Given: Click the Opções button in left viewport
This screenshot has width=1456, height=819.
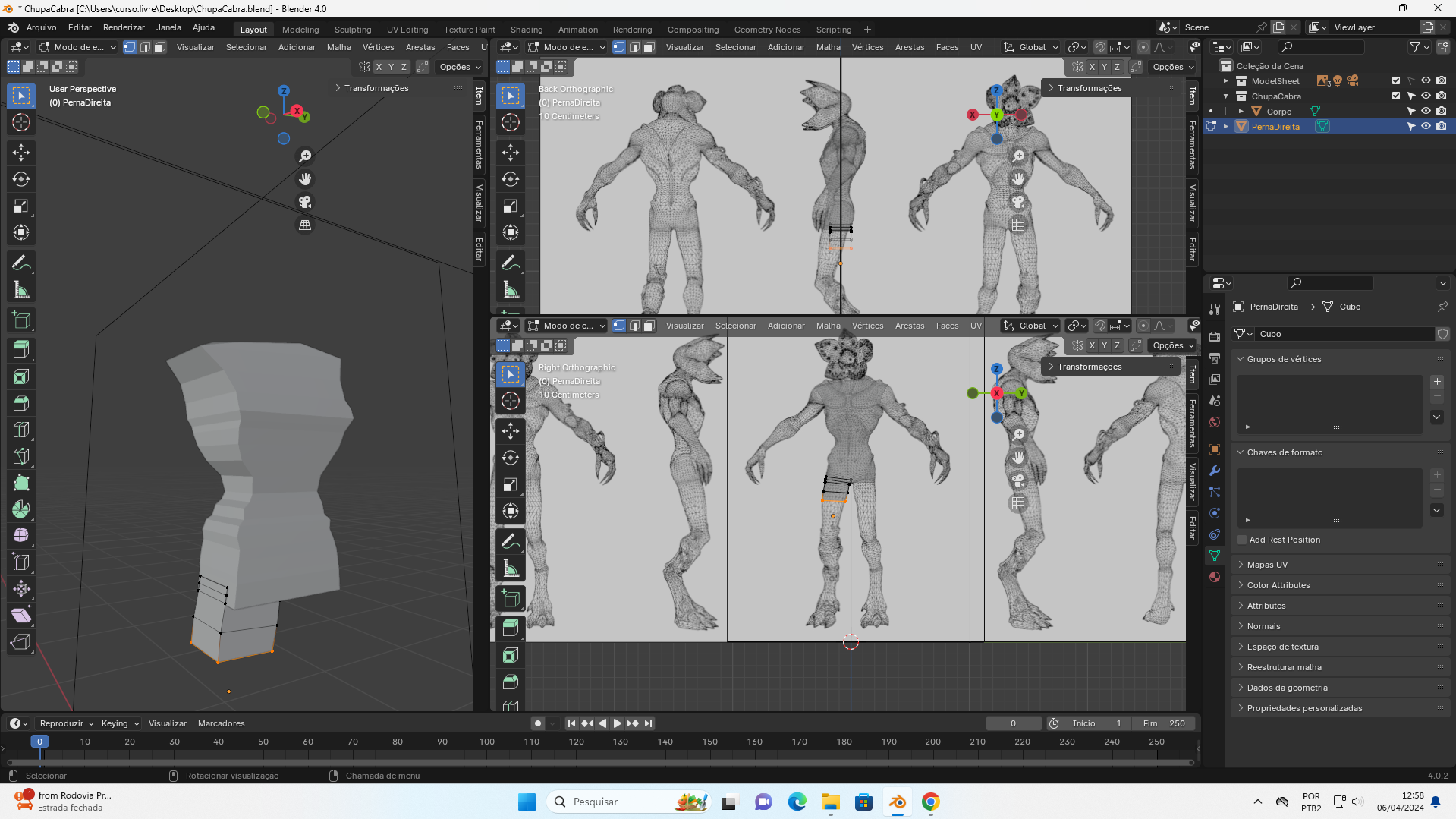Looking at the screenshot, I should coord(460,67).
